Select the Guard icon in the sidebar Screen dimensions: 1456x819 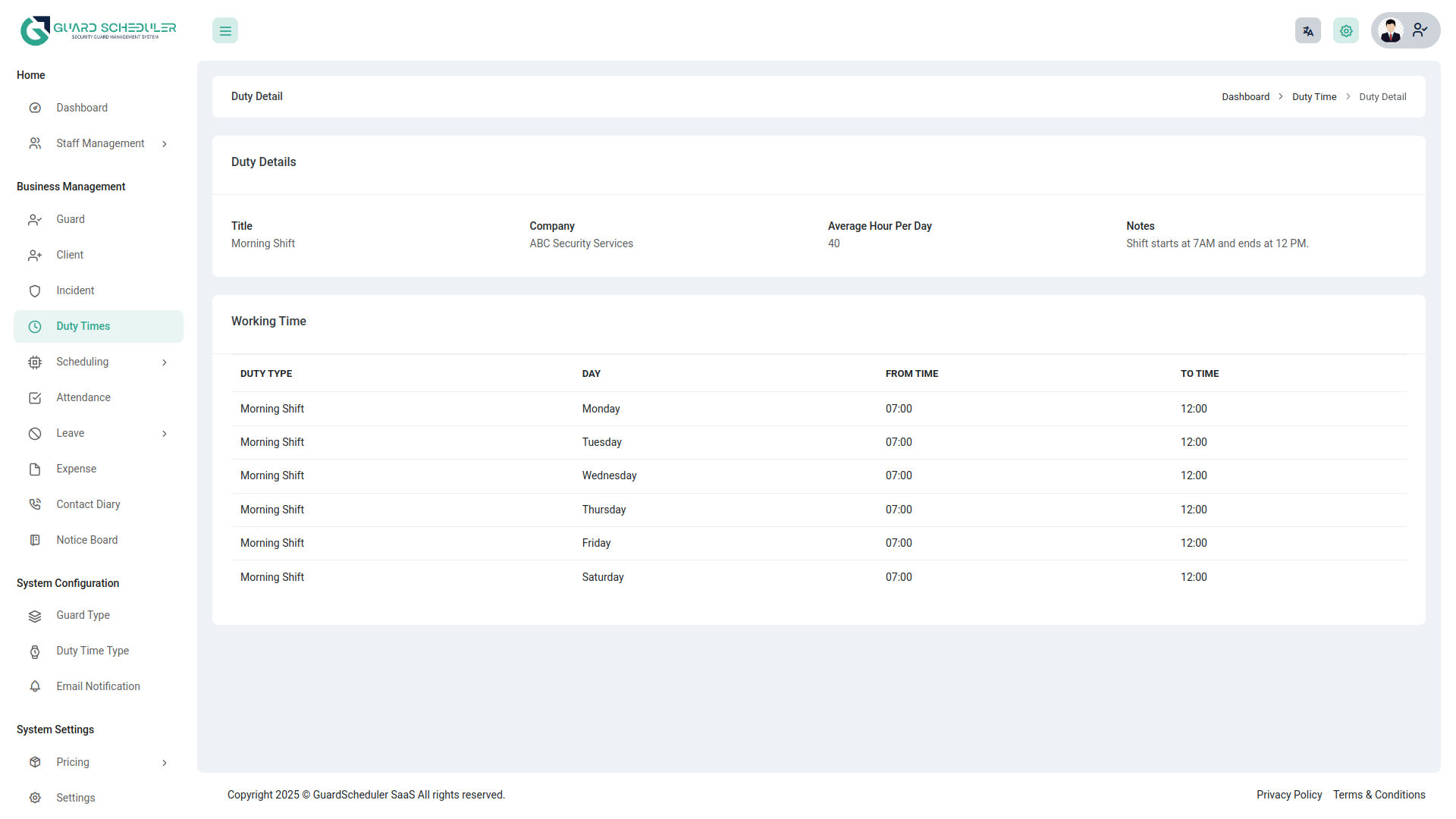pyautogui.click(x=35, y=219)
